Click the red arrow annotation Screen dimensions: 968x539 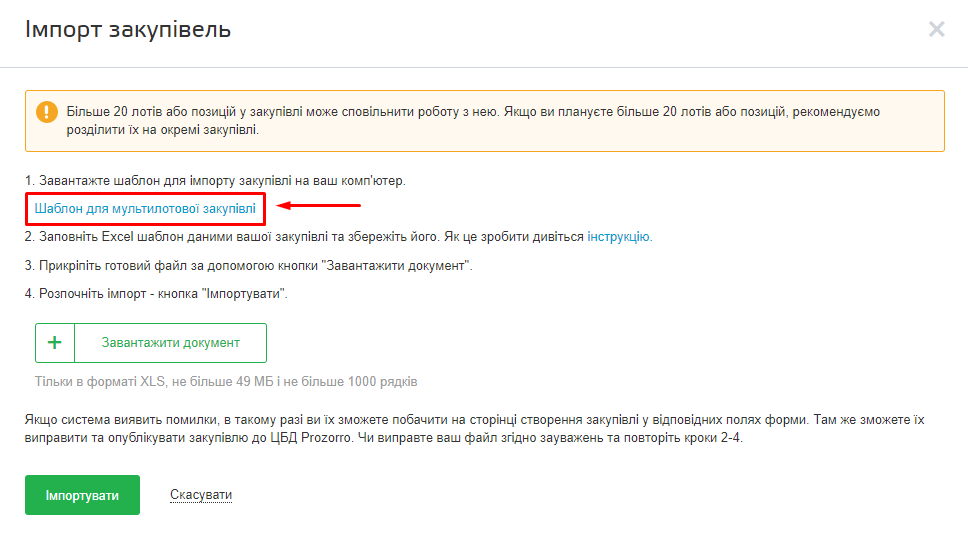318,207
